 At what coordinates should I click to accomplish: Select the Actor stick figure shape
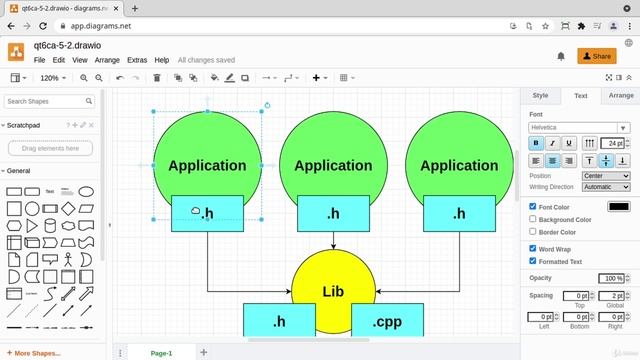click(x=68, y=260)
